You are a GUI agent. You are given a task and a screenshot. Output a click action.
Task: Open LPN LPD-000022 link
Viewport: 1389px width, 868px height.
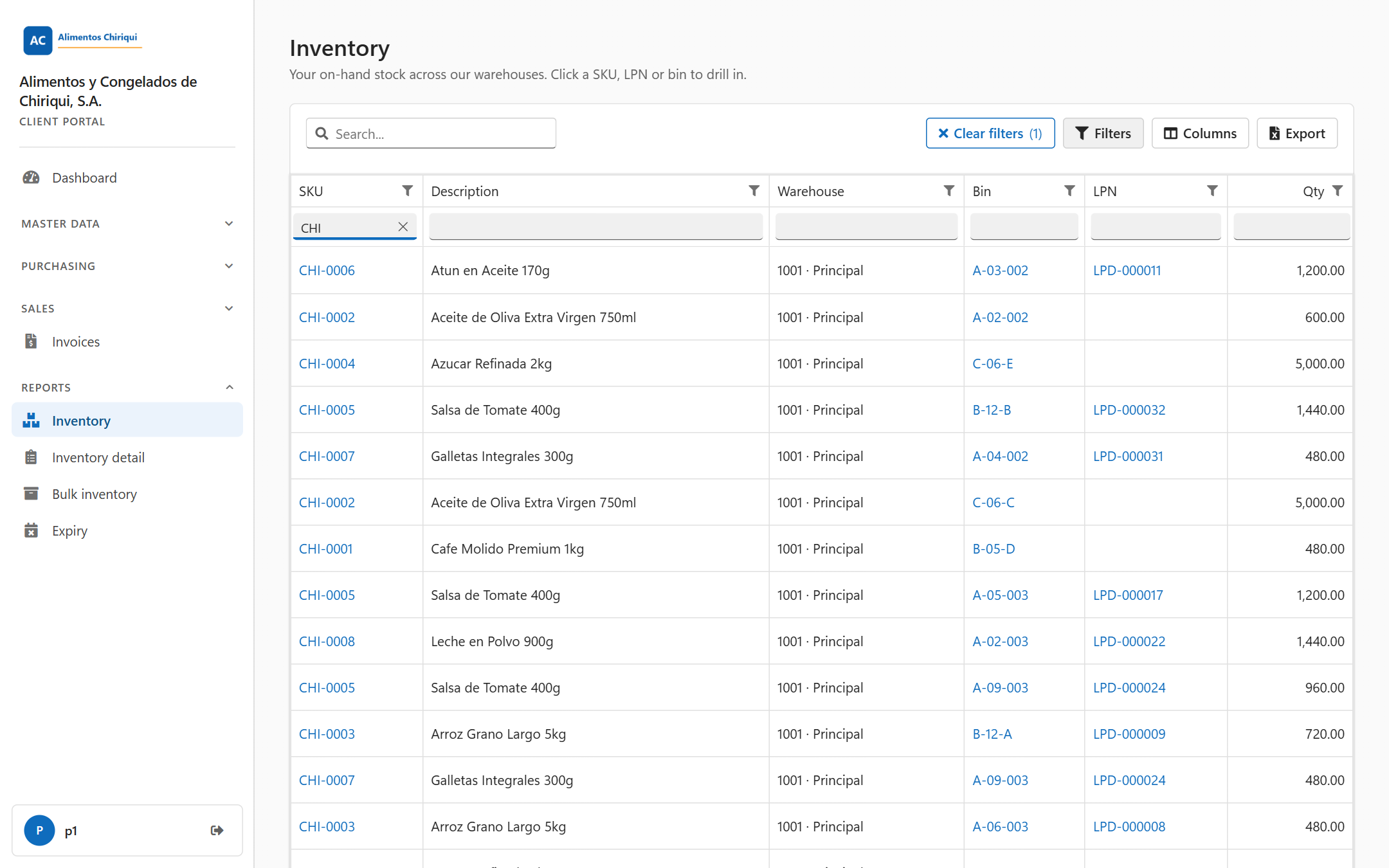pos(1129,642)
